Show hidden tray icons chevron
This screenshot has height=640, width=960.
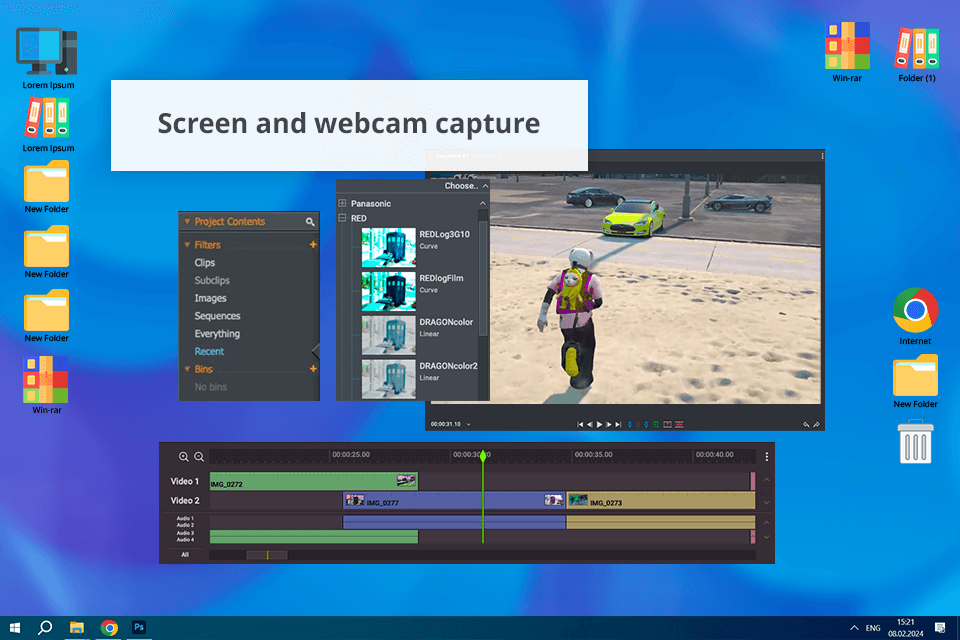click(854, 628)
